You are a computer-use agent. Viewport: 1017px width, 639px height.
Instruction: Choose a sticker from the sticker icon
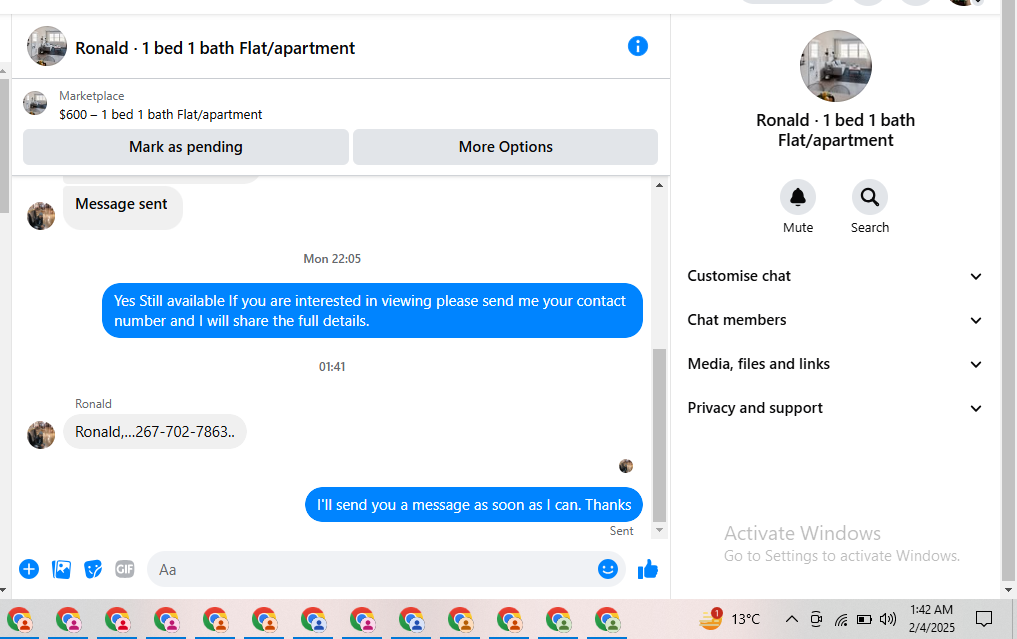pos(93,569)
